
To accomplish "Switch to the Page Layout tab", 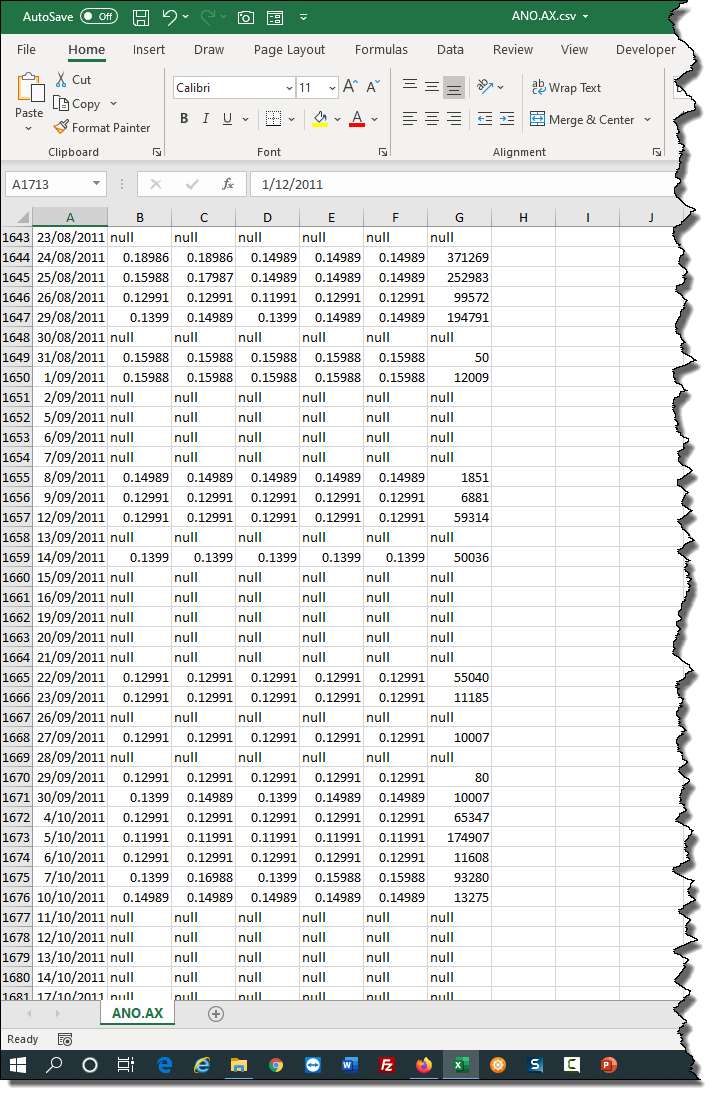I will [x=289, y=50].
